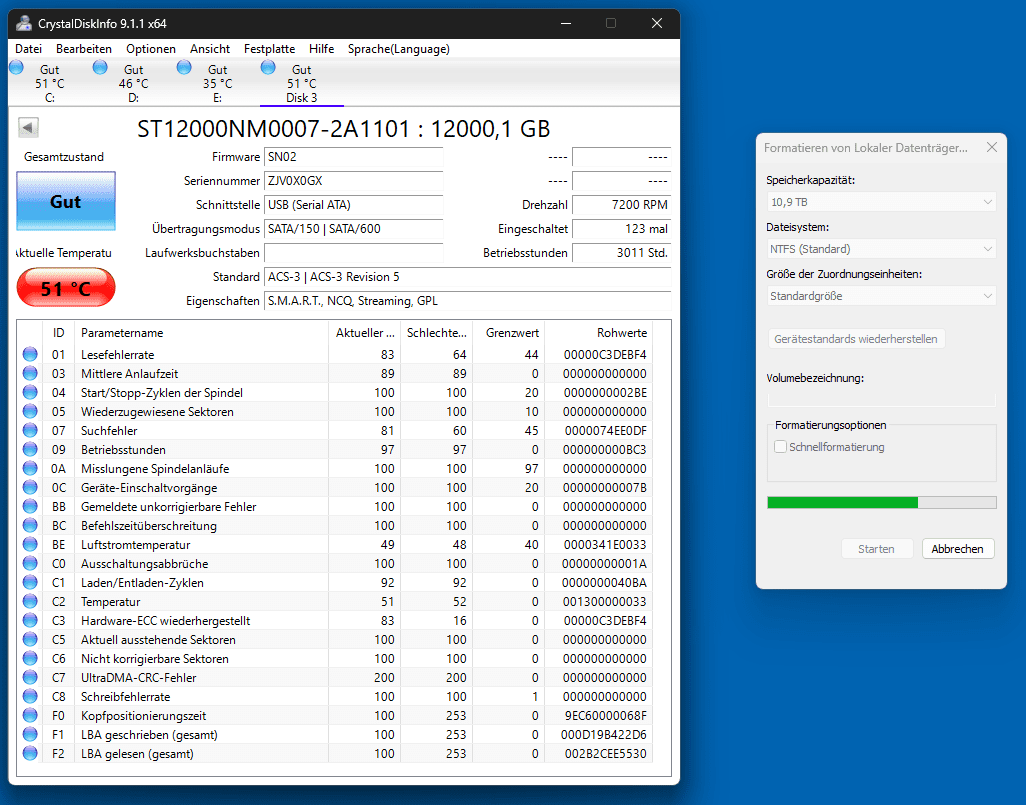Click the Drehzahl value 7200 RPM

[x=622, y=205]
